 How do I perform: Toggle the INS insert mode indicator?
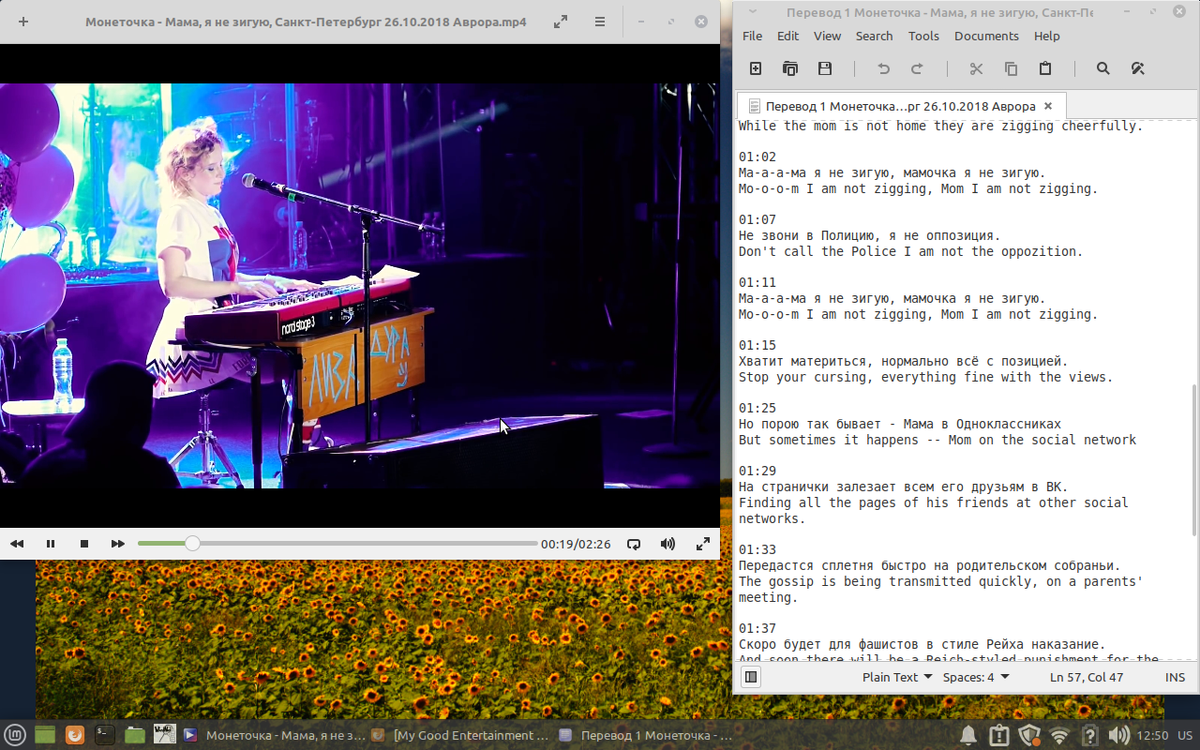pos(1175,677)
